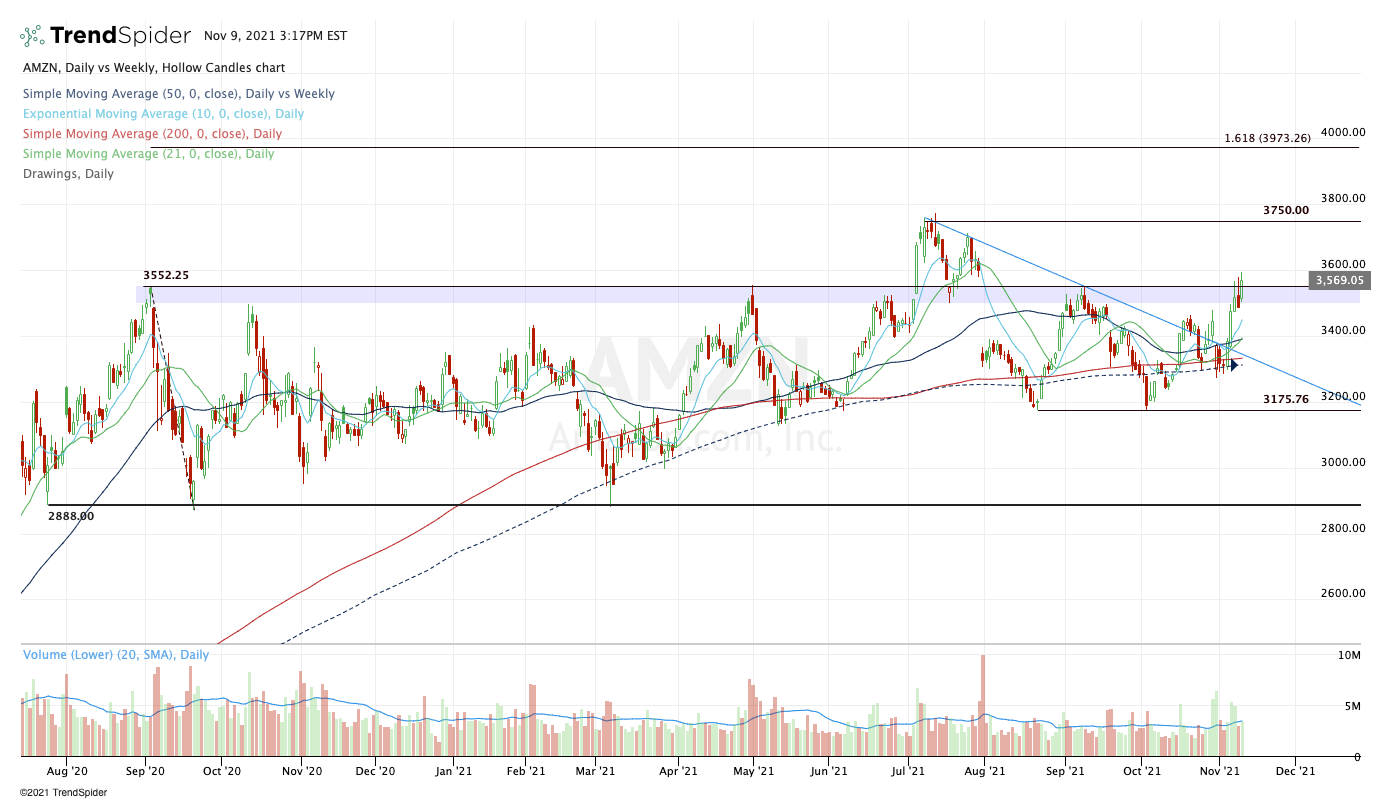Select the Exponential Moving Average 10 legend entry
This screenshot has height=802, width=1391.
click(163, 114)
